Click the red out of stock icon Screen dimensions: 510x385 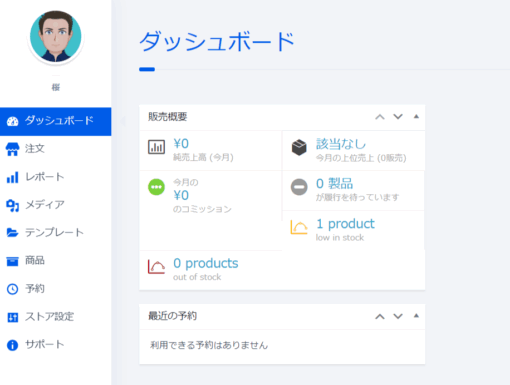pos(156,267)
